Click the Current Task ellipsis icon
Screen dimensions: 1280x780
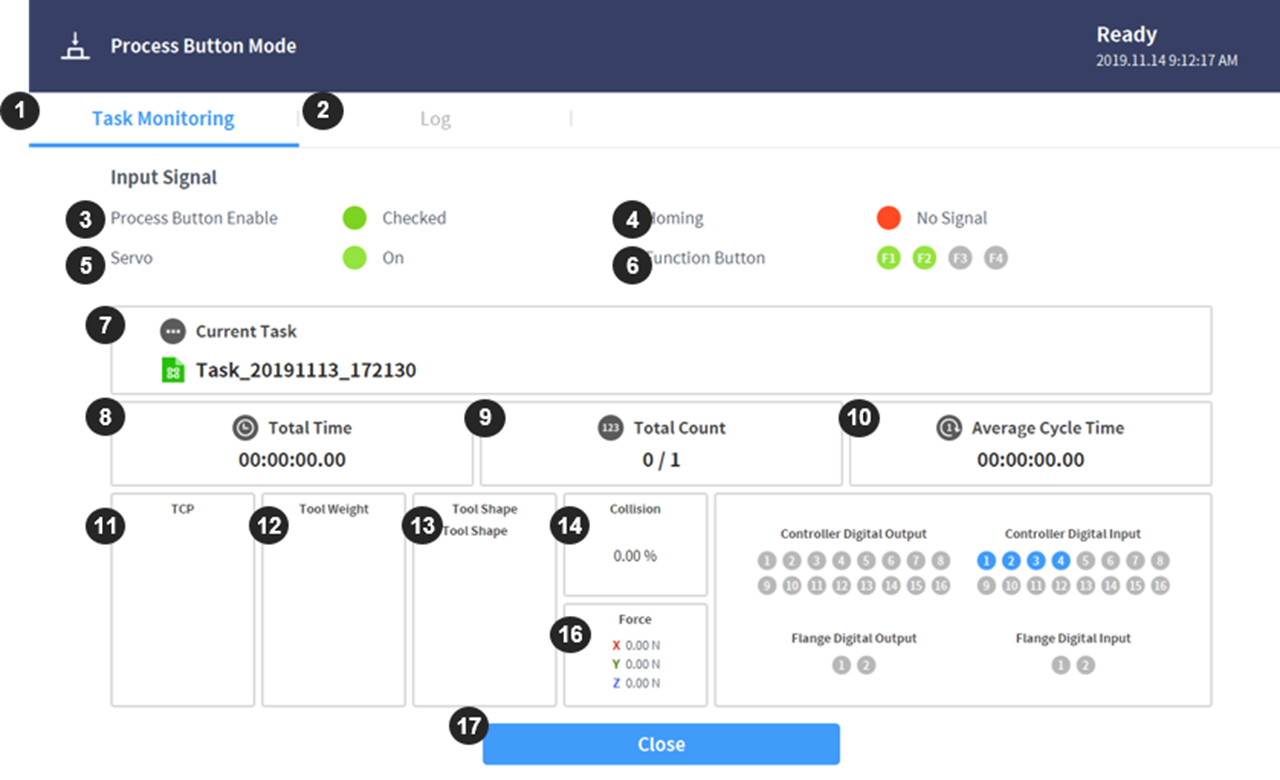[173, 332]
